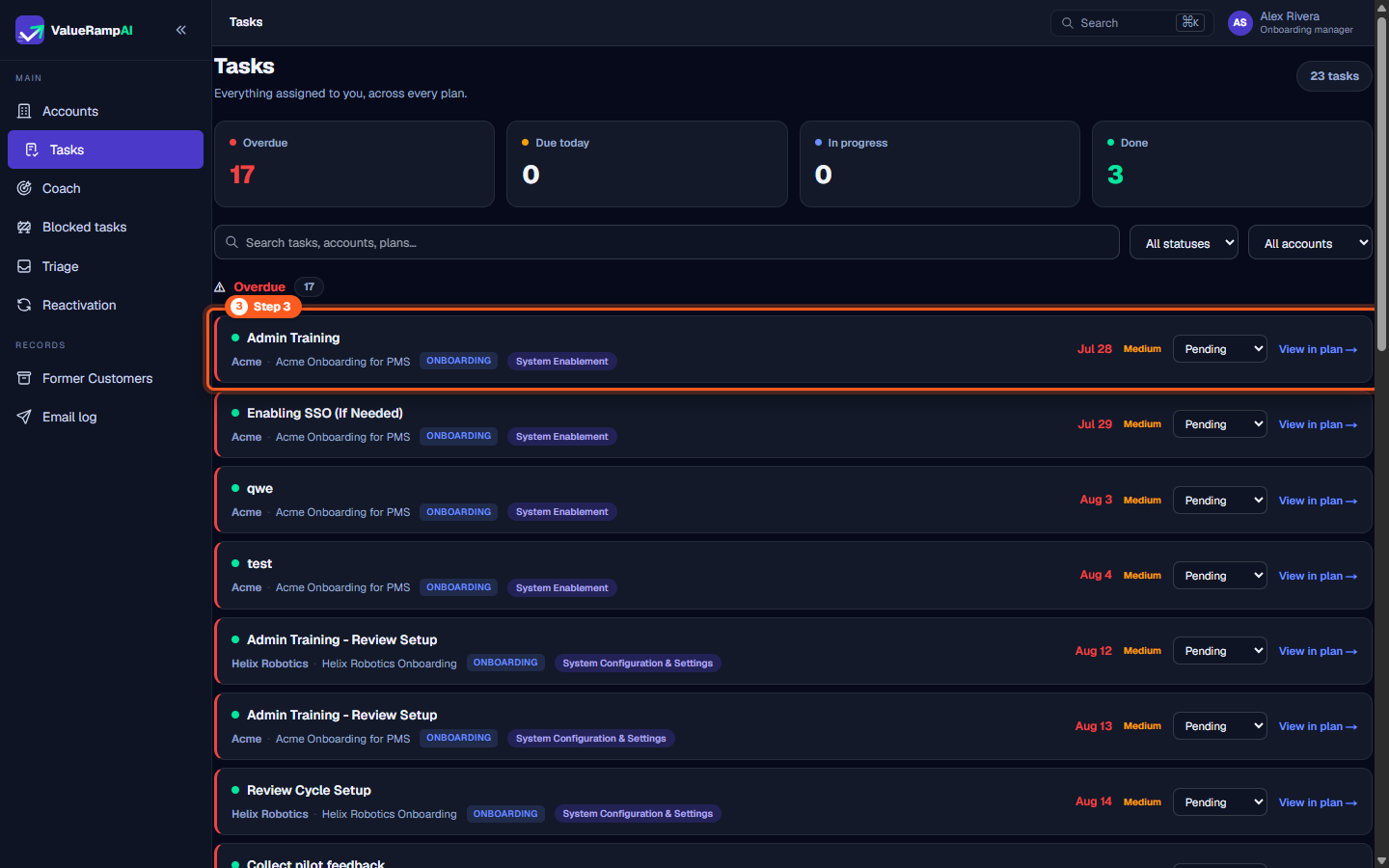Click the Tasks clipboard icon in sidebar
Image resolution: width=1389 pixels, height=868 pixels.
click(x=32, y=149)
